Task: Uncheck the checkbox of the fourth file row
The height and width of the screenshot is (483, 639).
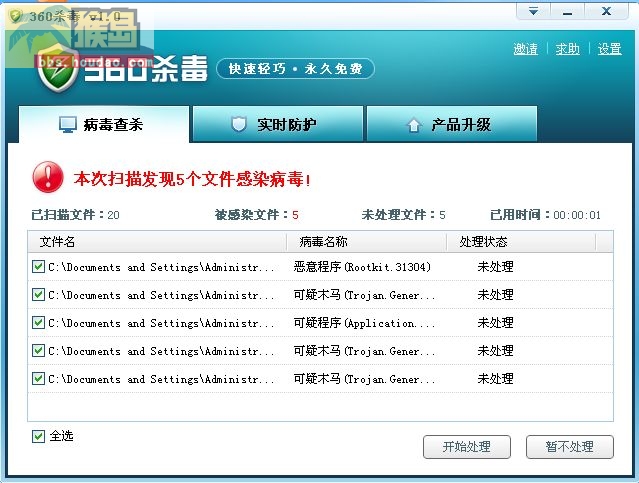Action: (38, 351)
